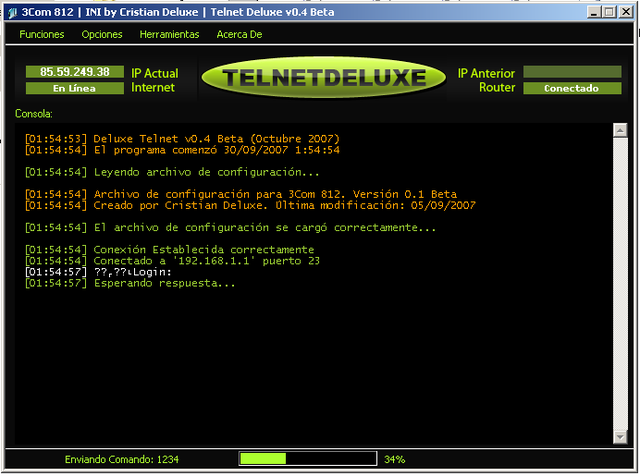Click the white 'Login:' console line

tap(98, 272)
